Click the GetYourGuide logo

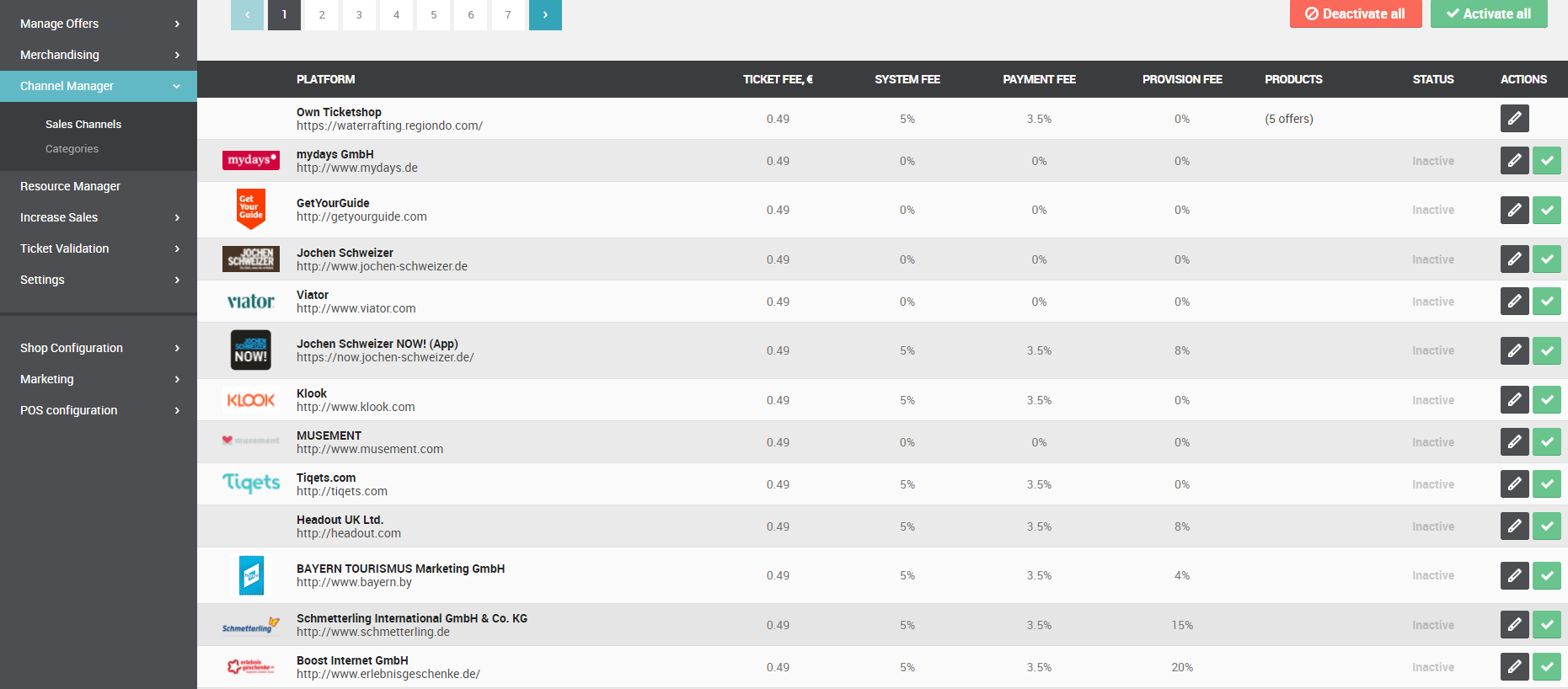coord(251,209)
